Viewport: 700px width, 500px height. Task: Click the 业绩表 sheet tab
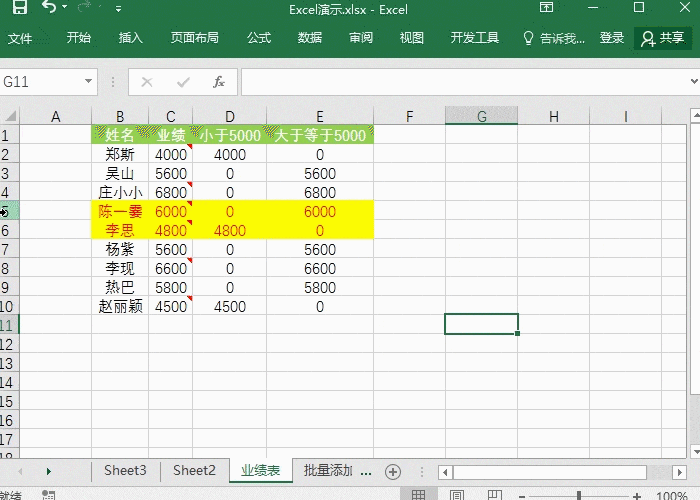[261, 471]
